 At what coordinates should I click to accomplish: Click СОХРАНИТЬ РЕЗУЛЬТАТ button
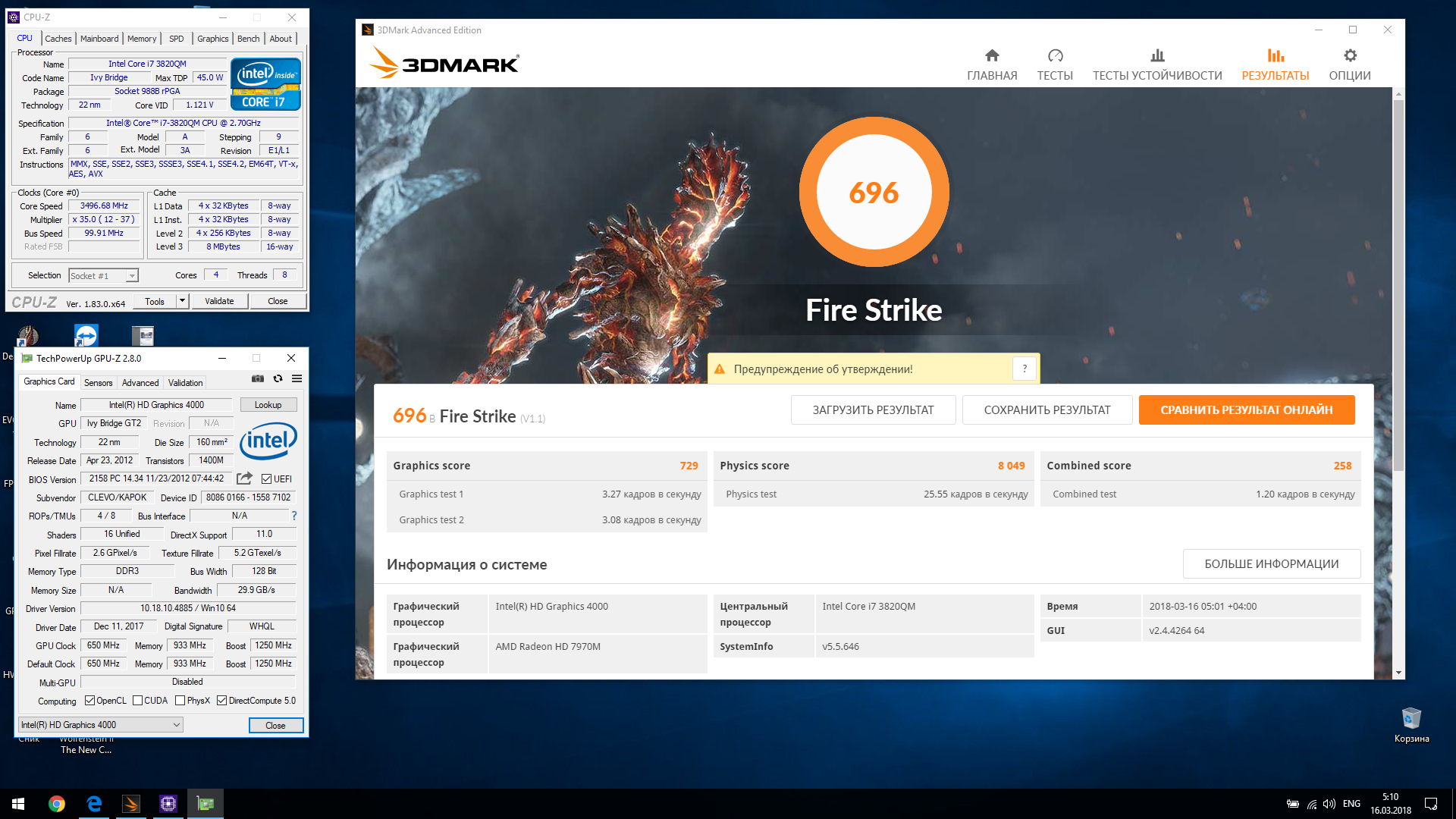1047,410
